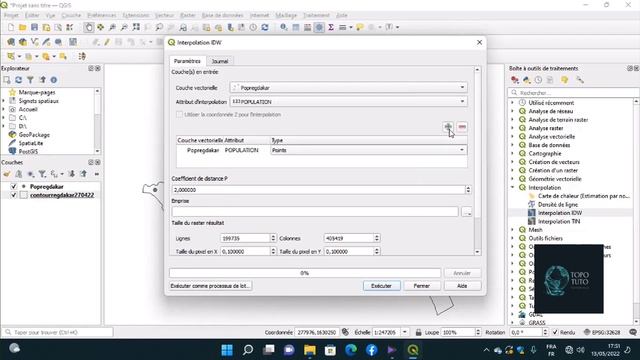Viewport: 640px width, 360px height.
Task: Click the EPSG:32628 CRS indicator
Action: 602,333
